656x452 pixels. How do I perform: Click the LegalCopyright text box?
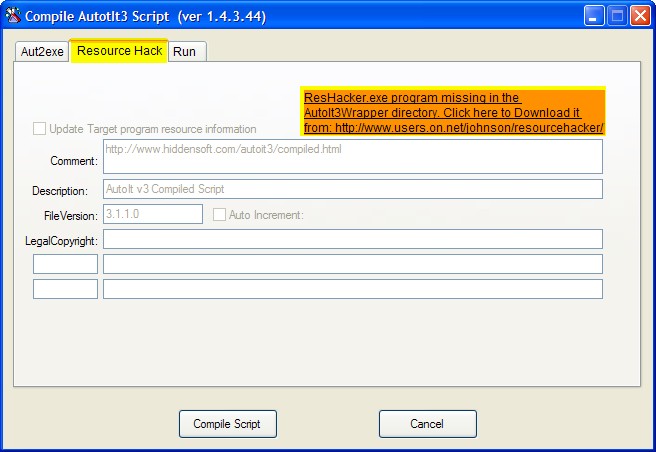[352, 239]
